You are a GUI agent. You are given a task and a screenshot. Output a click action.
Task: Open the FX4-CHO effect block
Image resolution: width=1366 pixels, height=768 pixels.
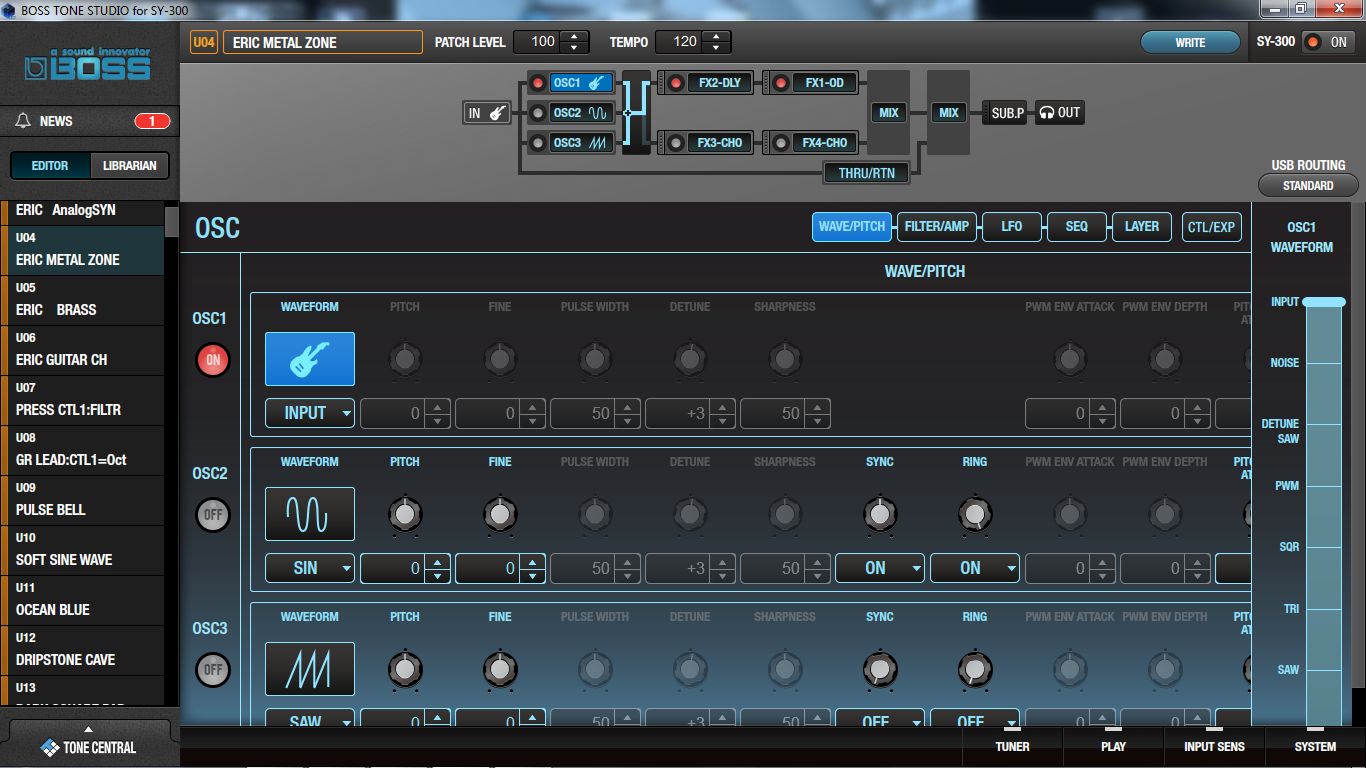tap(825, 143)
